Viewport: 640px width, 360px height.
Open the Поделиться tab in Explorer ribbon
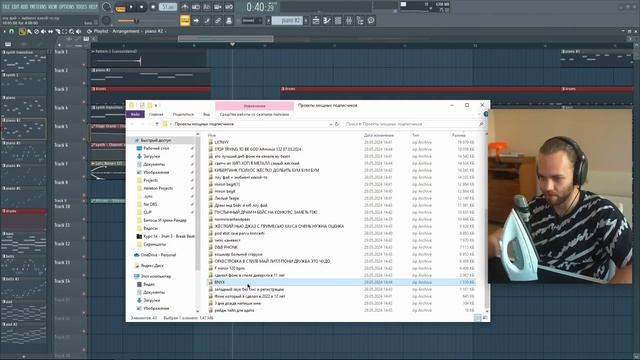(x=183, y=114)
